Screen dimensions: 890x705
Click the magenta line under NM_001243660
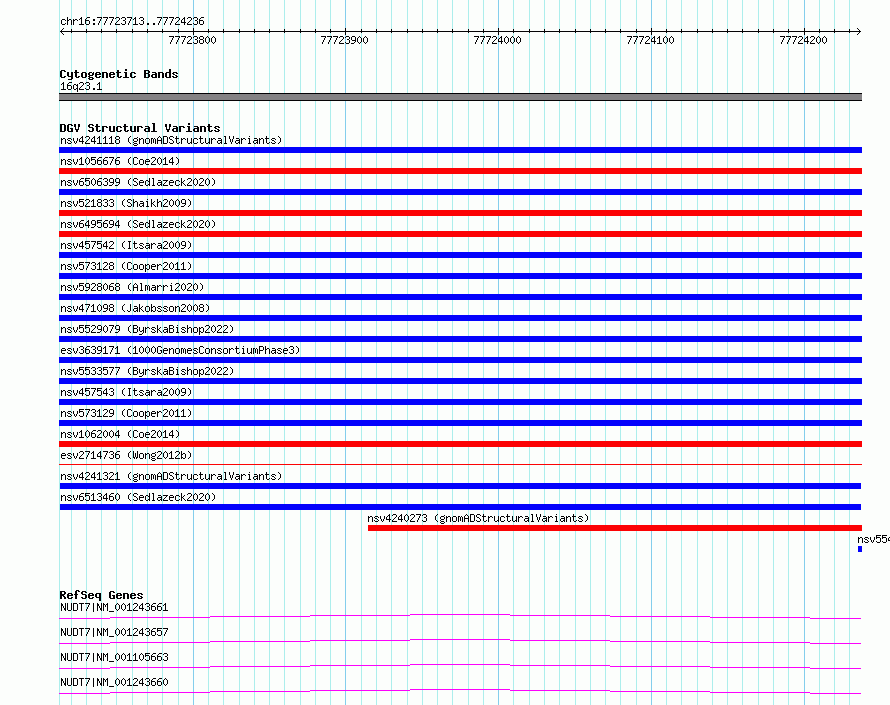(x=460, y=691)
